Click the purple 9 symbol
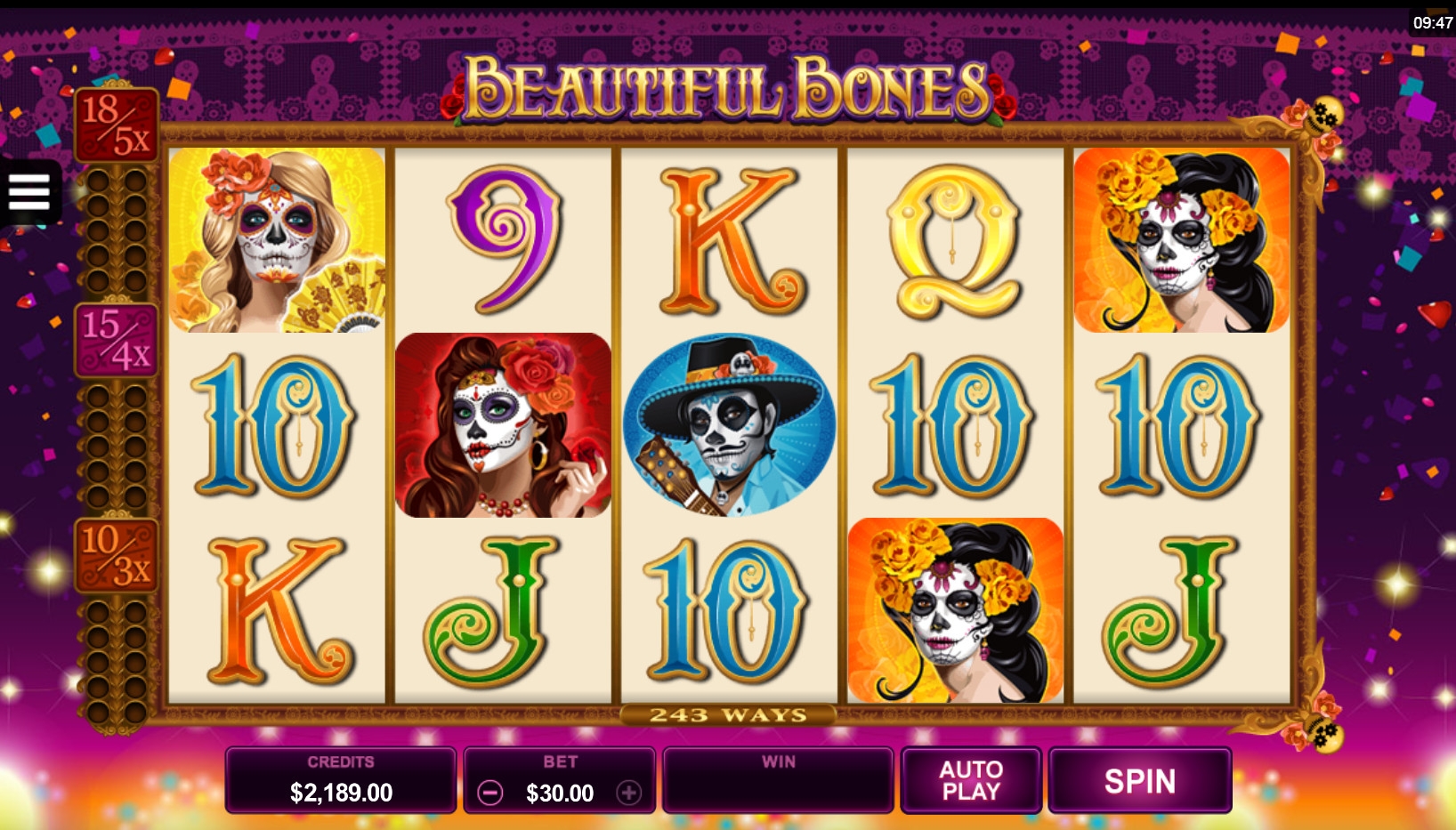Viewport: 1456px width, 830px height. pos(505,240)
